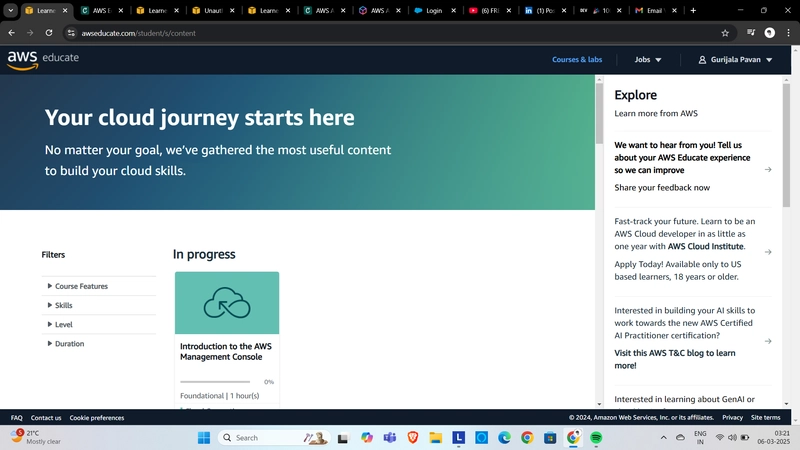Click the Foundational | 1 hour(s) text
The height and width of the screenshot is (450, 800).
pyautogui.click(x=219, y=396)
